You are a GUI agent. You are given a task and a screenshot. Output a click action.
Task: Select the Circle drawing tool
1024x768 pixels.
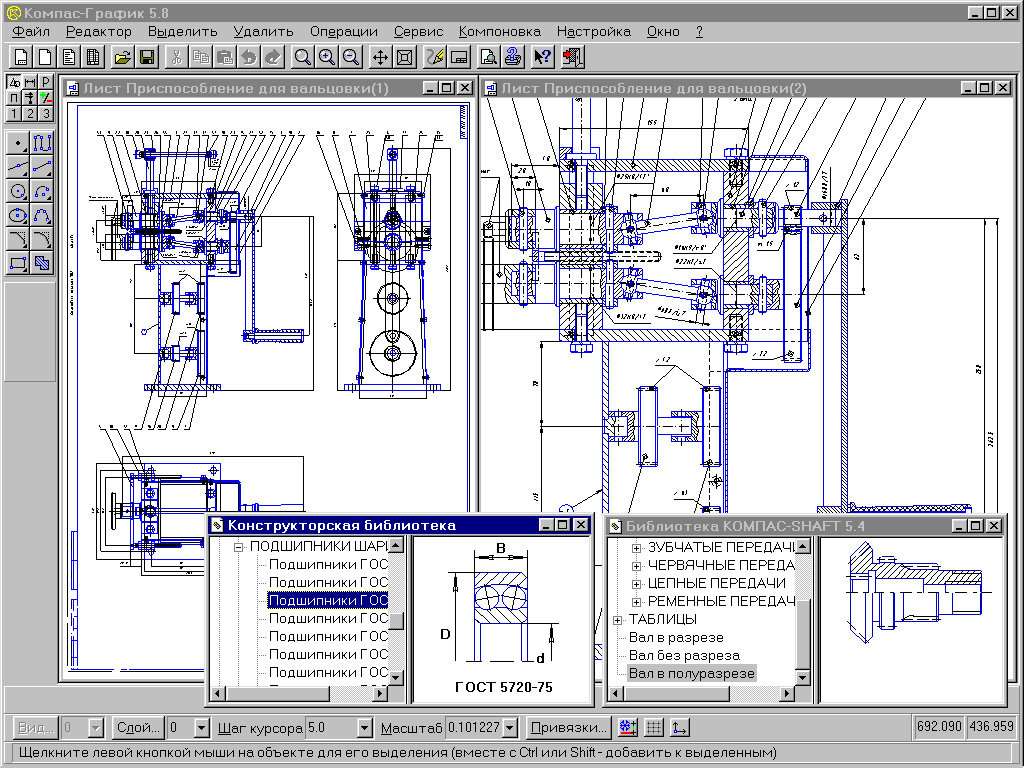[18, 191]
